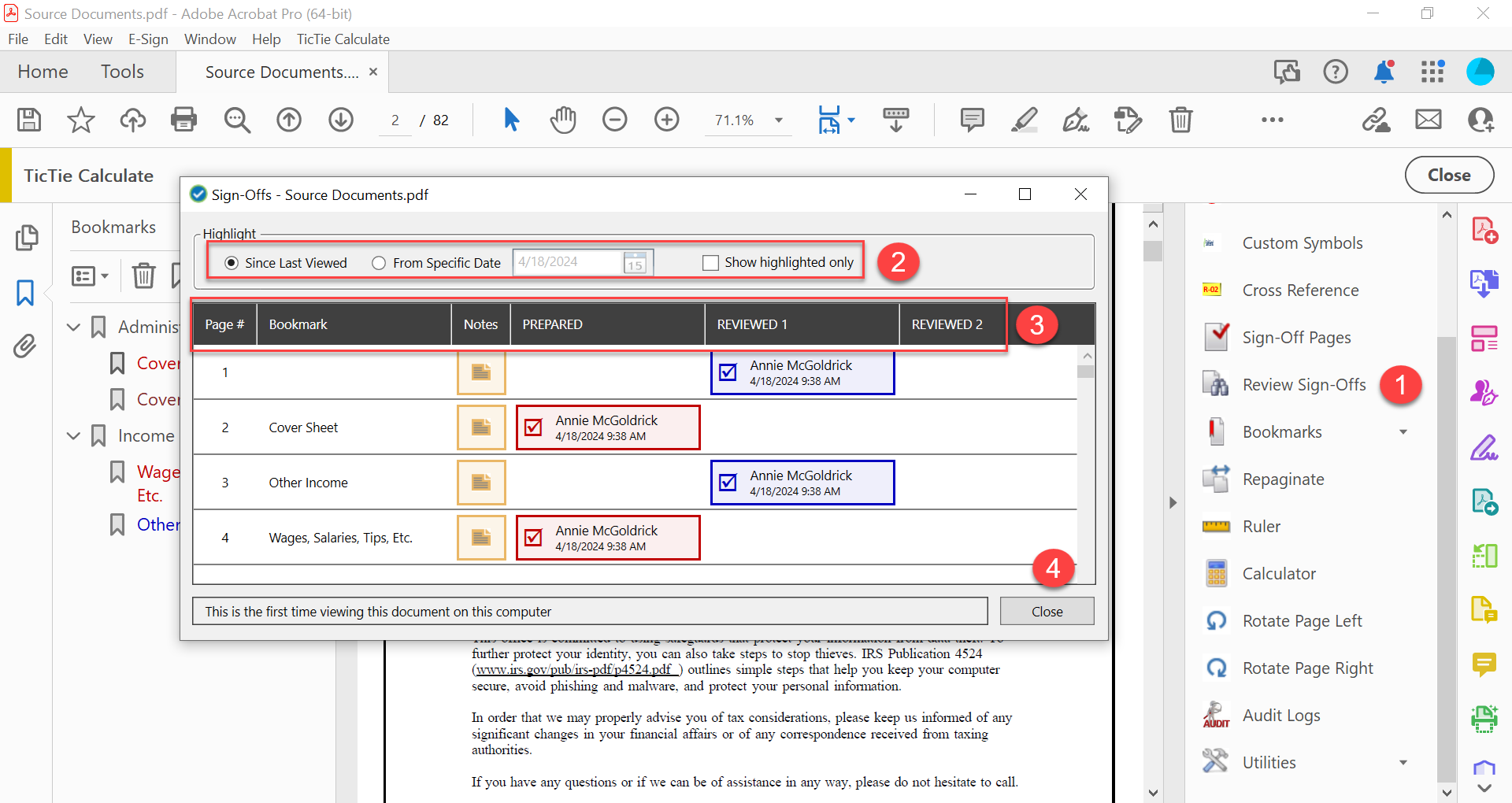
Task: Open the E-Sign menu
Action: tap(148, 39)
